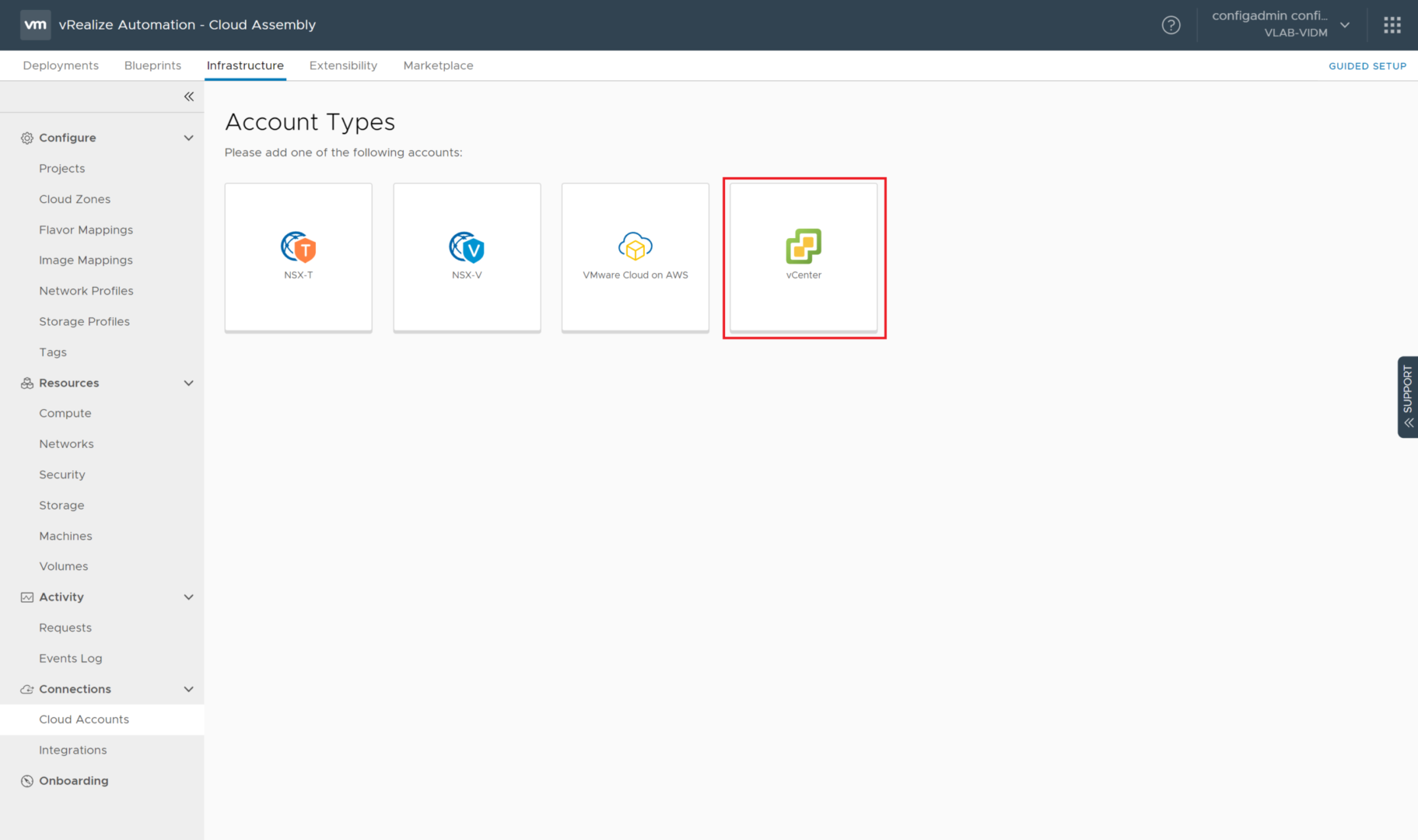This screenshot has height=840, width=1418.
Task: Collapse the Activity section chevron
Action: pos(188,597)
